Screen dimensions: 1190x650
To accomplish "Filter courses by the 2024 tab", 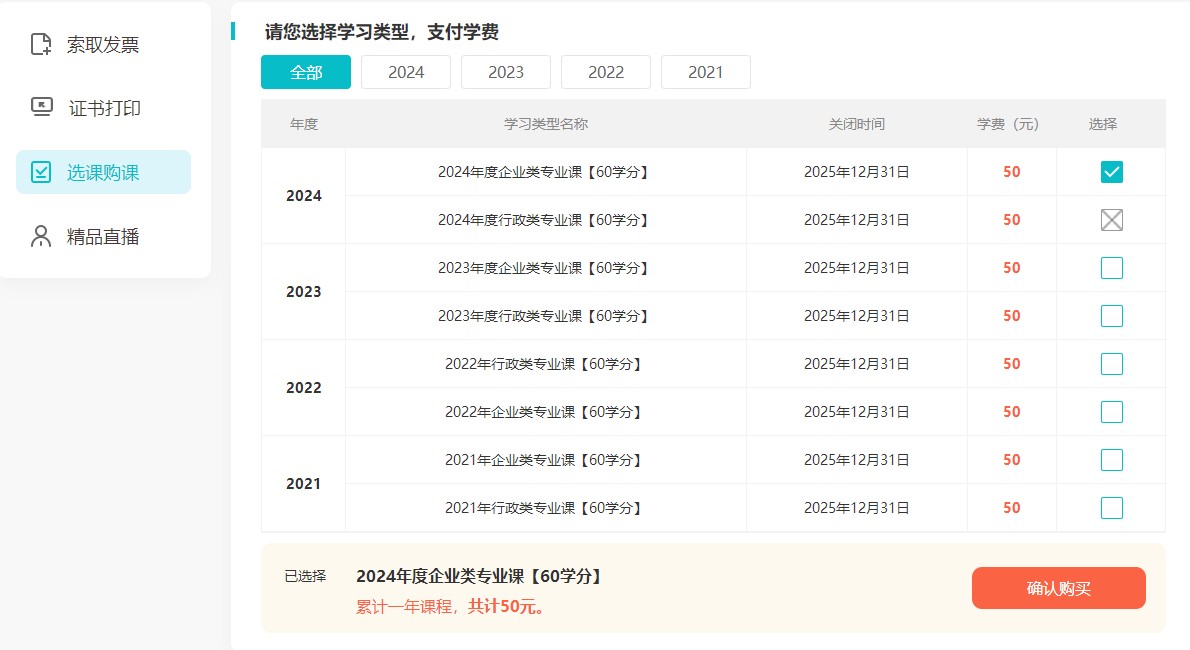I will (406, 72).
